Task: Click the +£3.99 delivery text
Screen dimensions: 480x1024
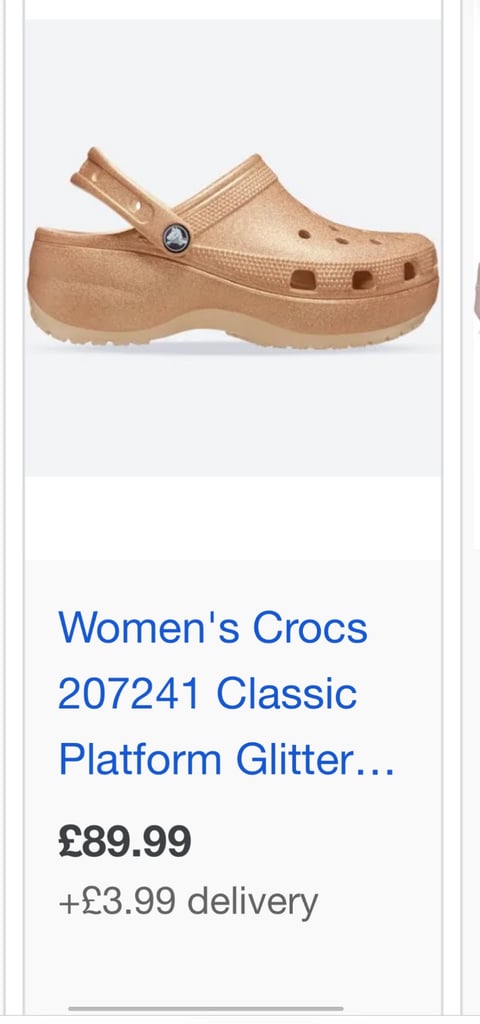Action: 188,902
